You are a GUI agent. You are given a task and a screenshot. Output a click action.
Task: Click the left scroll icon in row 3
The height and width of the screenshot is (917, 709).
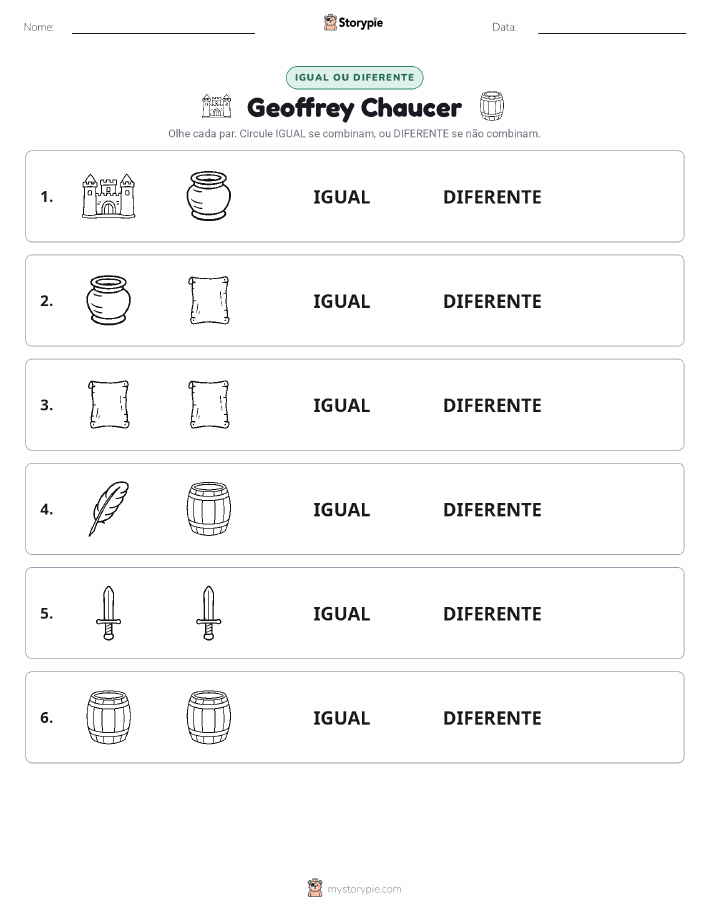coord(109,405)
